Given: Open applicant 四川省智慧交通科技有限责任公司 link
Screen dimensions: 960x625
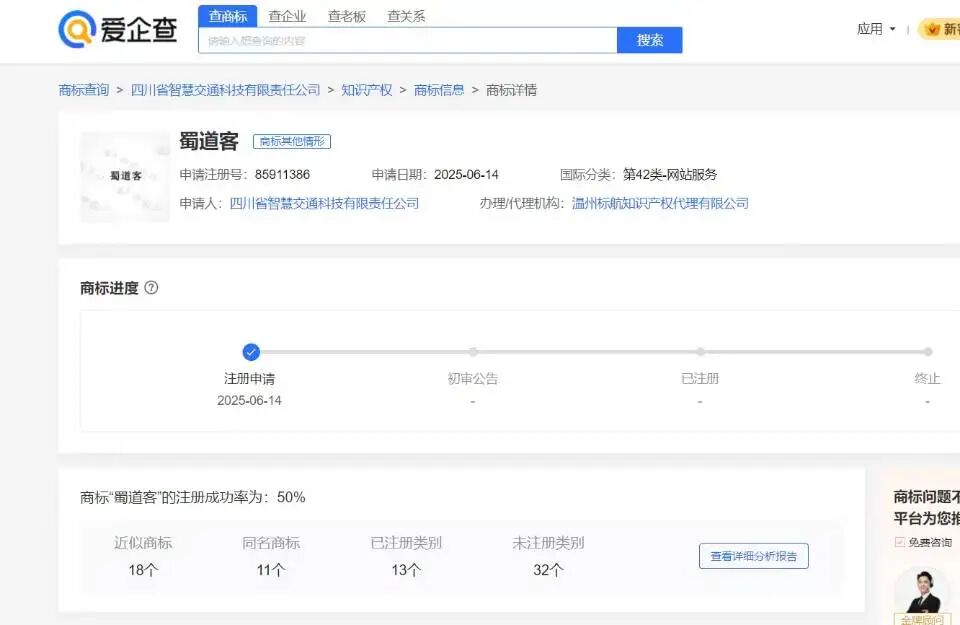Looking at the screenshot, I should pyautogui.click(x=324, y=203).
